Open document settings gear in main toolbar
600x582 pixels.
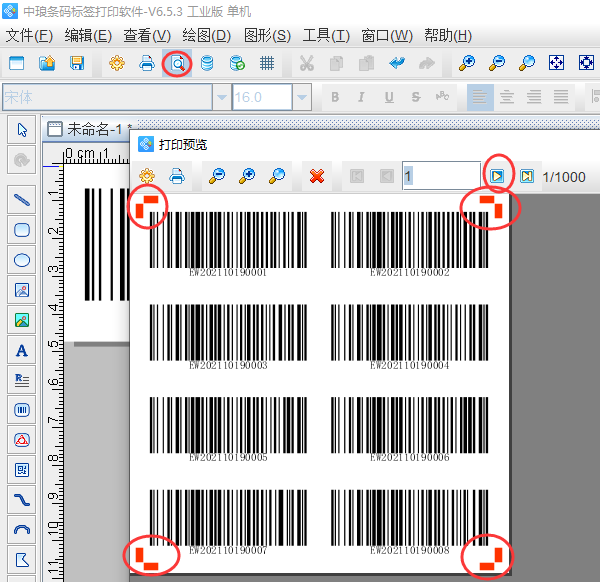[x=117, y=63]
